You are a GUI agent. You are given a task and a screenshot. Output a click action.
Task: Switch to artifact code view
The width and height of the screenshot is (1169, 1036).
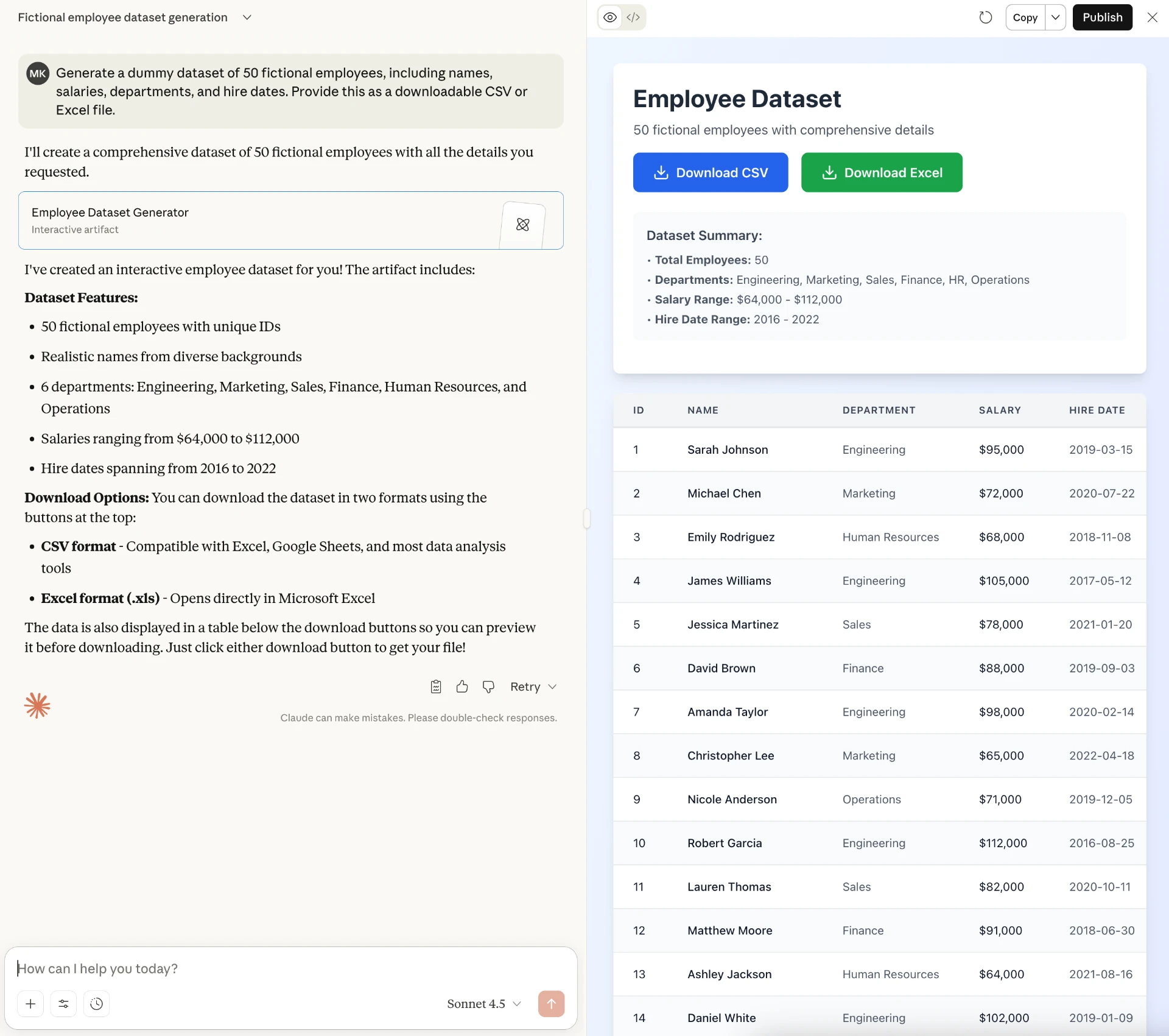point(633,17)
